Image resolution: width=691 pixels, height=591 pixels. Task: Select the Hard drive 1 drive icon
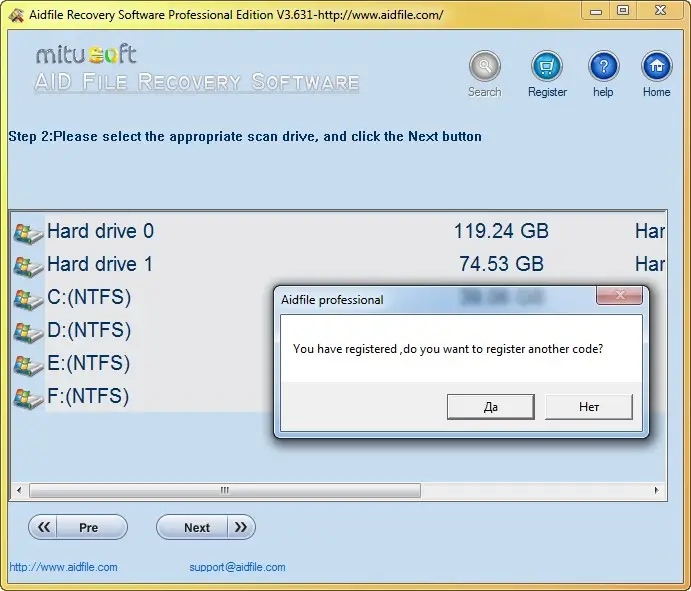[28, 266]
